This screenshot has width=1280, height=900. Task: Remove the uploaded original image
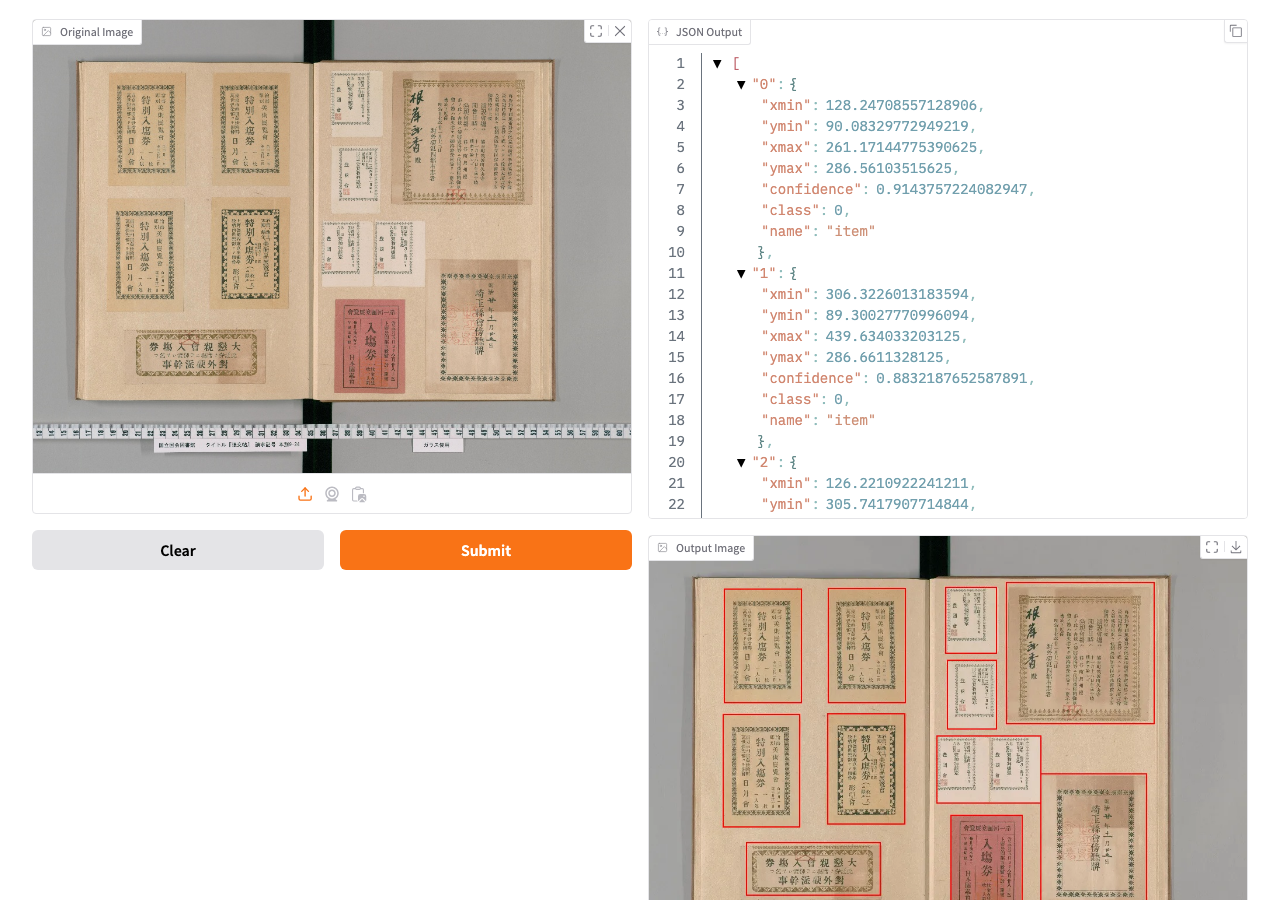620,31
